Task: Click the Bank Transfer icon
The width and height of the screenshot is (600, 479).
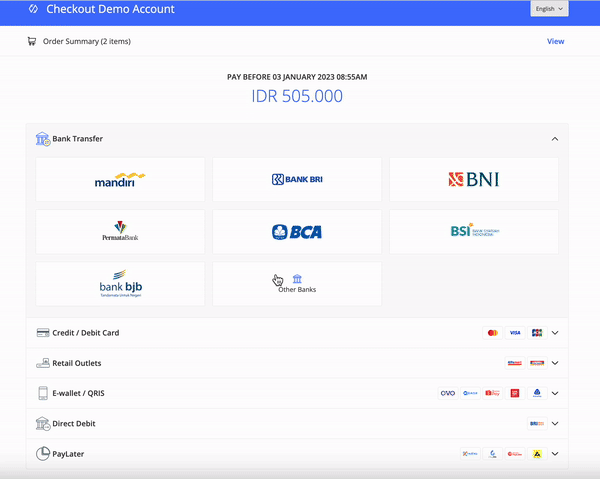Action: click(x=43, y=139)
